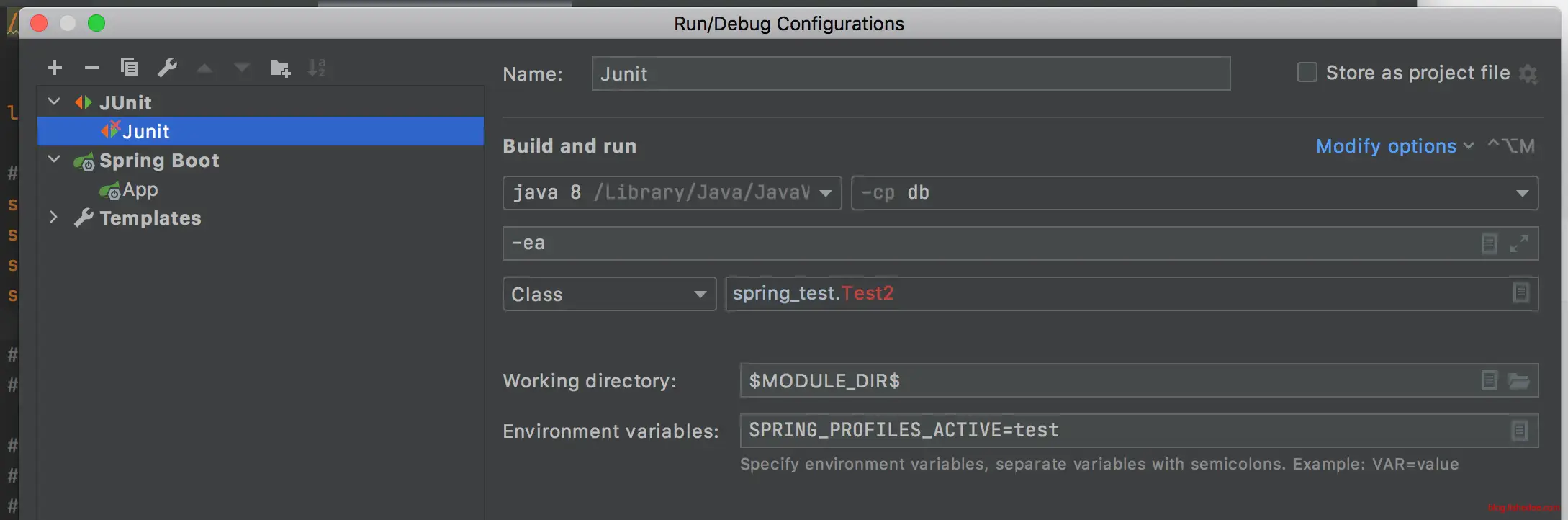Open the java 8 JRE dropdown
The width and height of the screenshot is (1568, 520).
click(x=826, y=193)
